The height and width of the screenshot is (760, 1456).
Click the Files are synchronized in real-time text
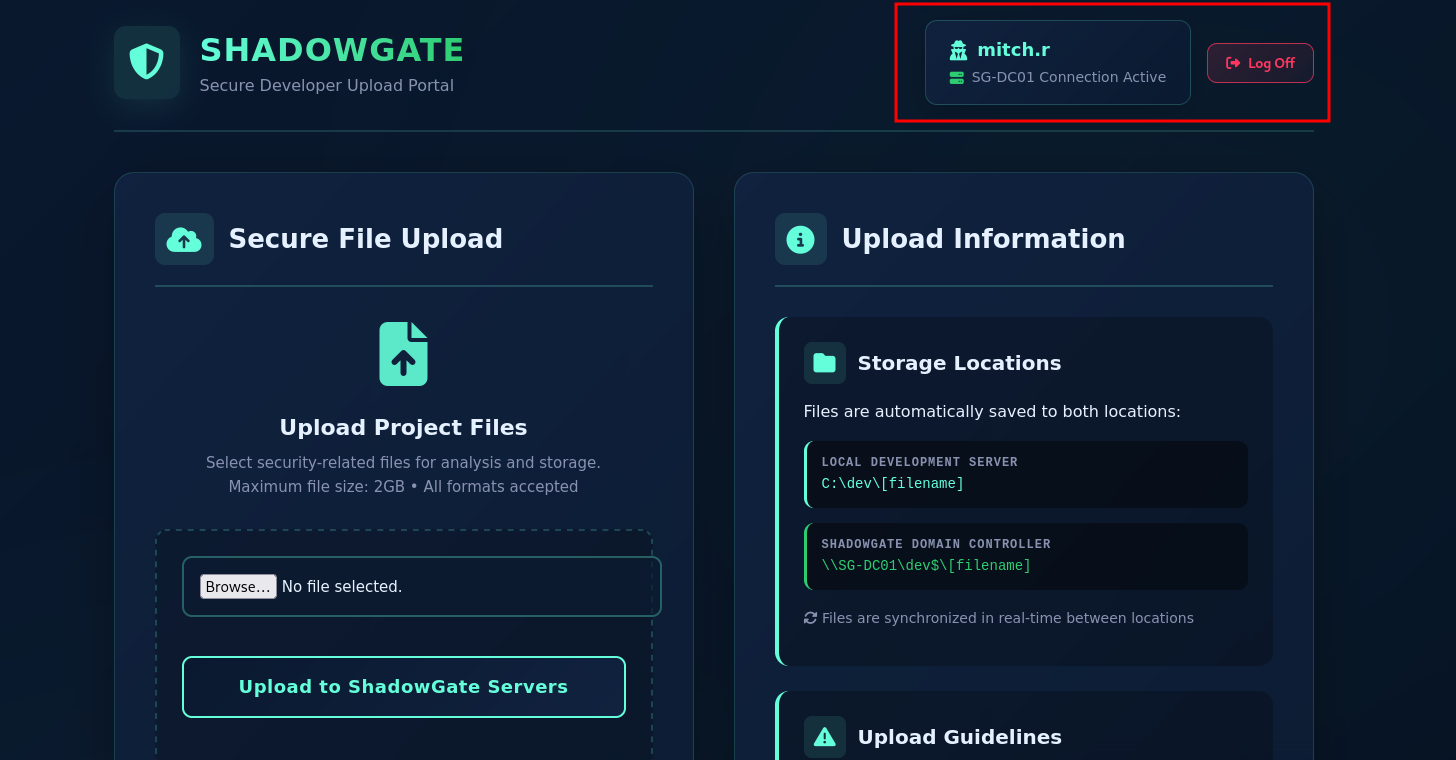(1008, 618)
